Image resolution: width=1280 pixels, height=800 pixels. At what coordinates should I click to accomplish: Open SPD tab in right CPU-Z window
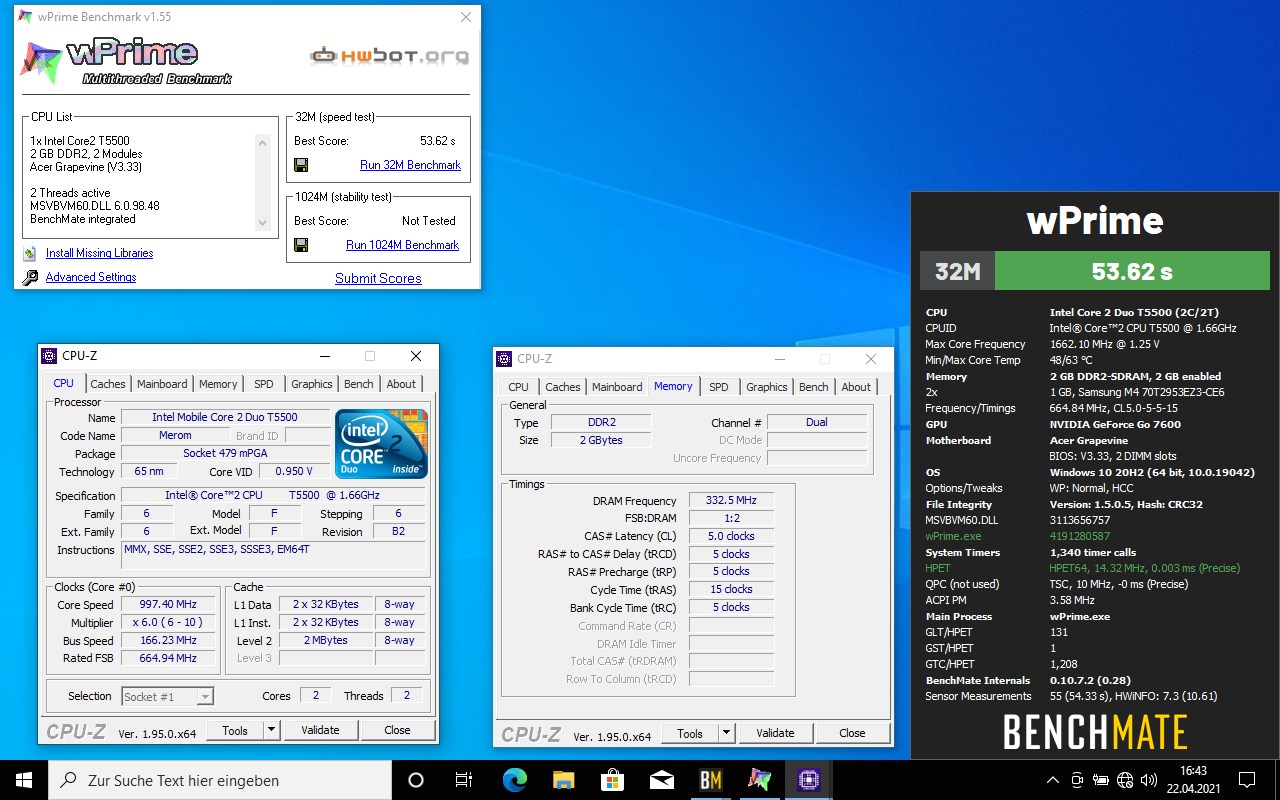(x=719, y=387)
